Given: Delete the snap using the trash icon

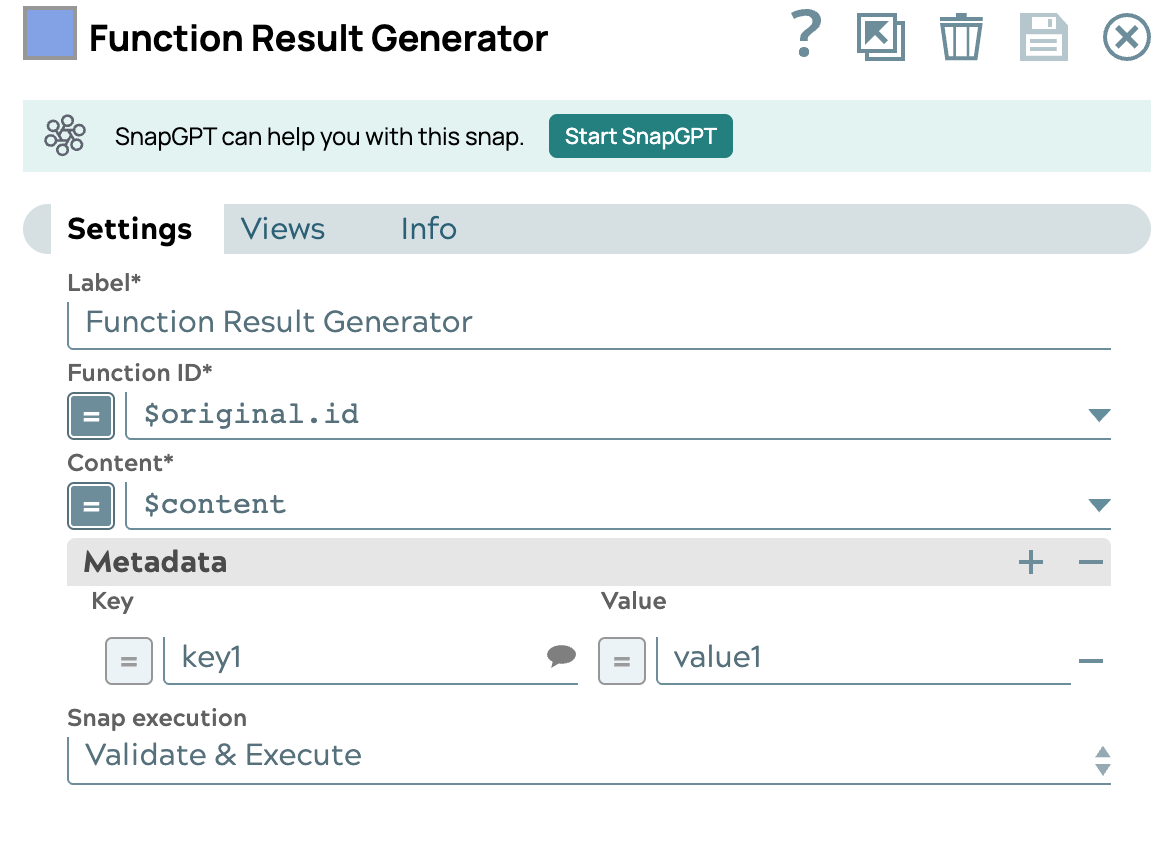Looking at the screenshot, I should [x=961, y=37].
